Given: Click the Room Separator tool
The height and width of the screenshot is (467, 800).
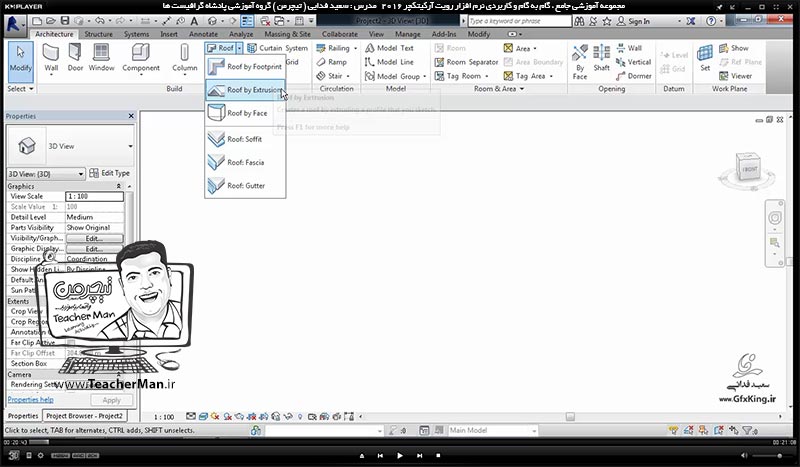Looking at the screenshot, I should coord(466,62).
